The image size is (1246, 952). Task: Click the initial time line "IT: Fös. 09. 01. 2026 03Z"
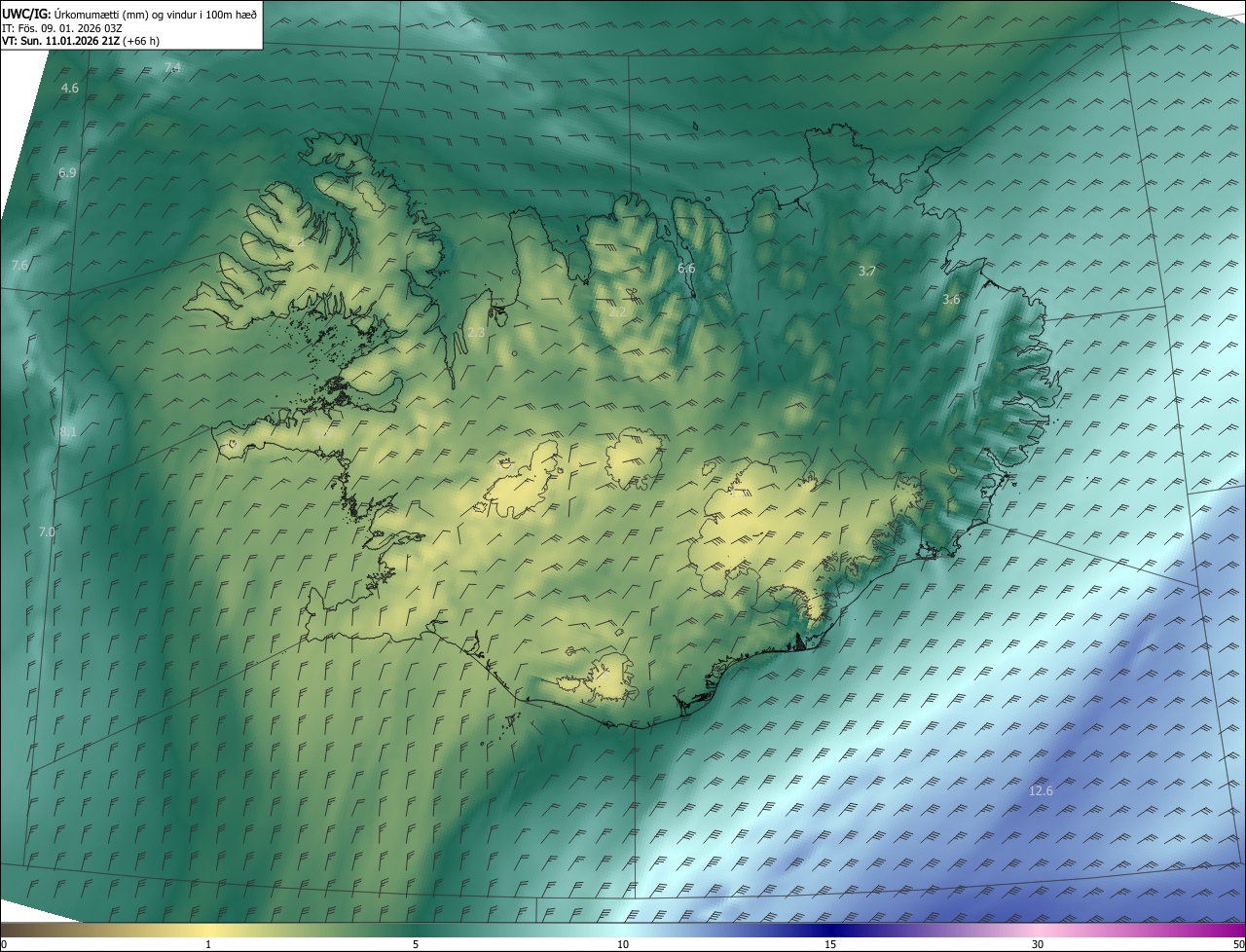point(62,28)
